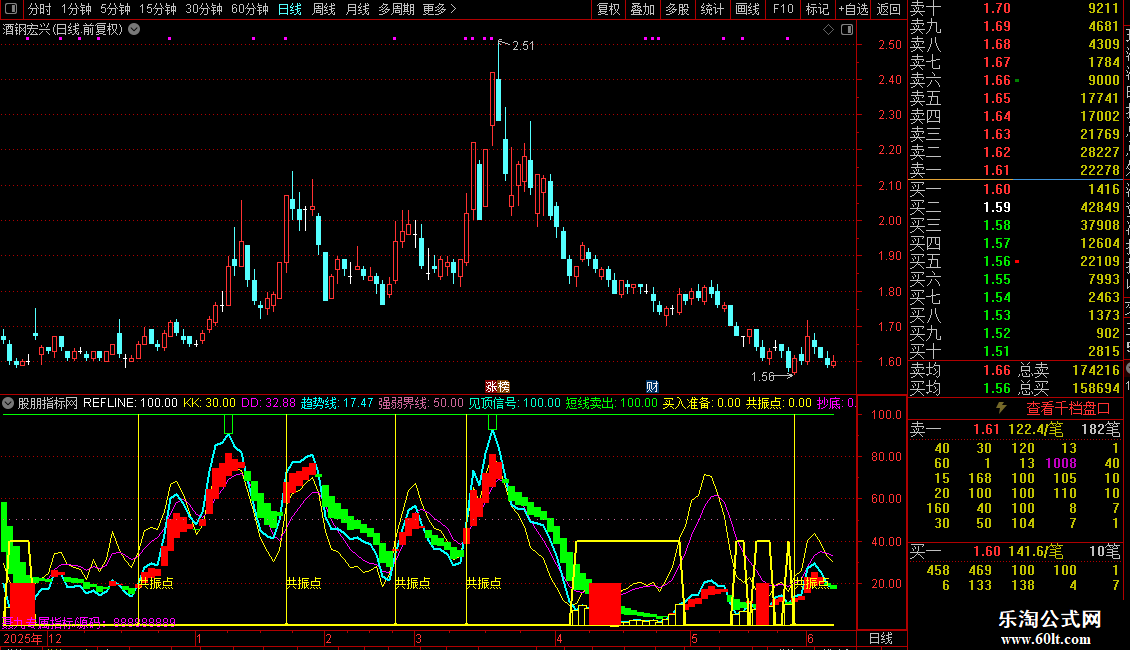Open the 多股 multi-stock view
1130x650 pixels.
(x=677, y=9)
